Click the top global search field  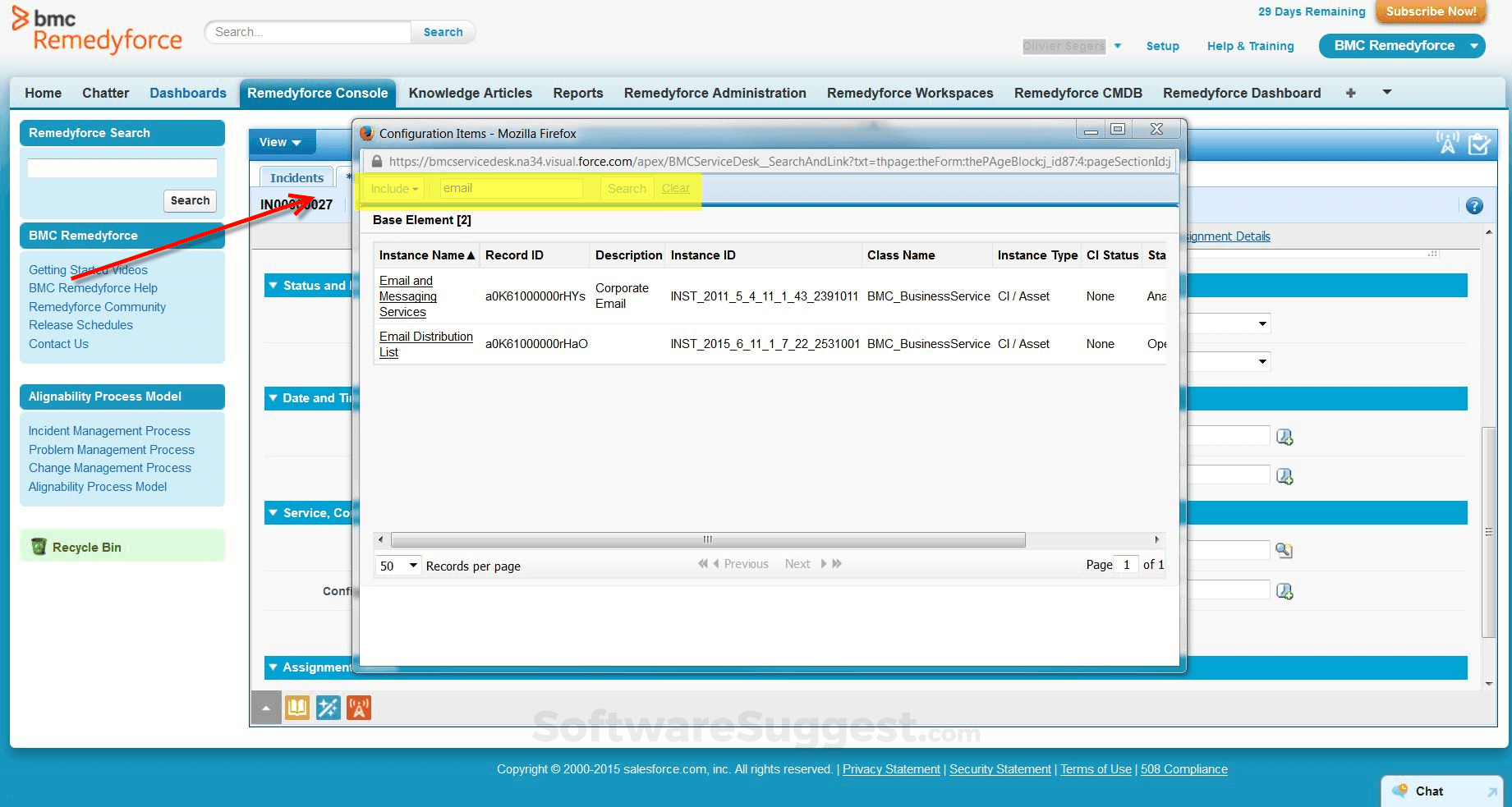click(x=309, y=32)
